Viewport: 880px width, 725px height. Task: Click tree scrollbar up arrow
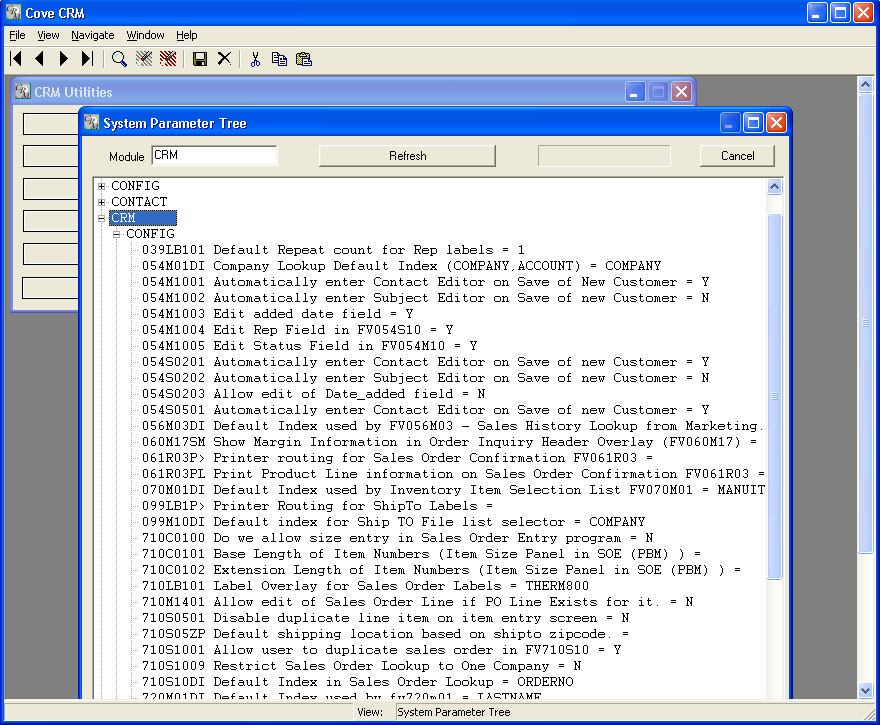[774, 186]
